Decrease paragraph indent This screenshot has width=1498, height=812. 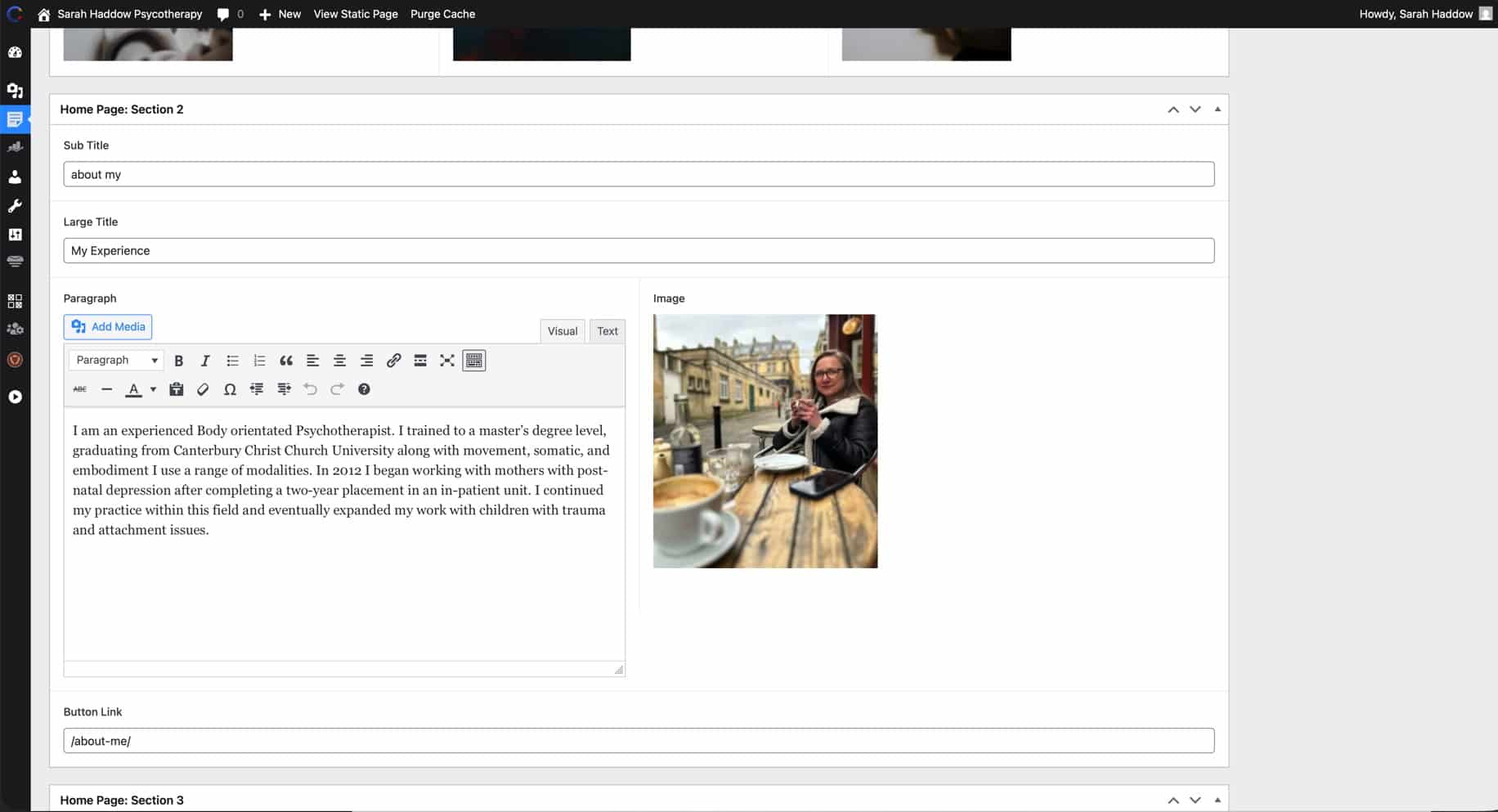pos(257,389)
